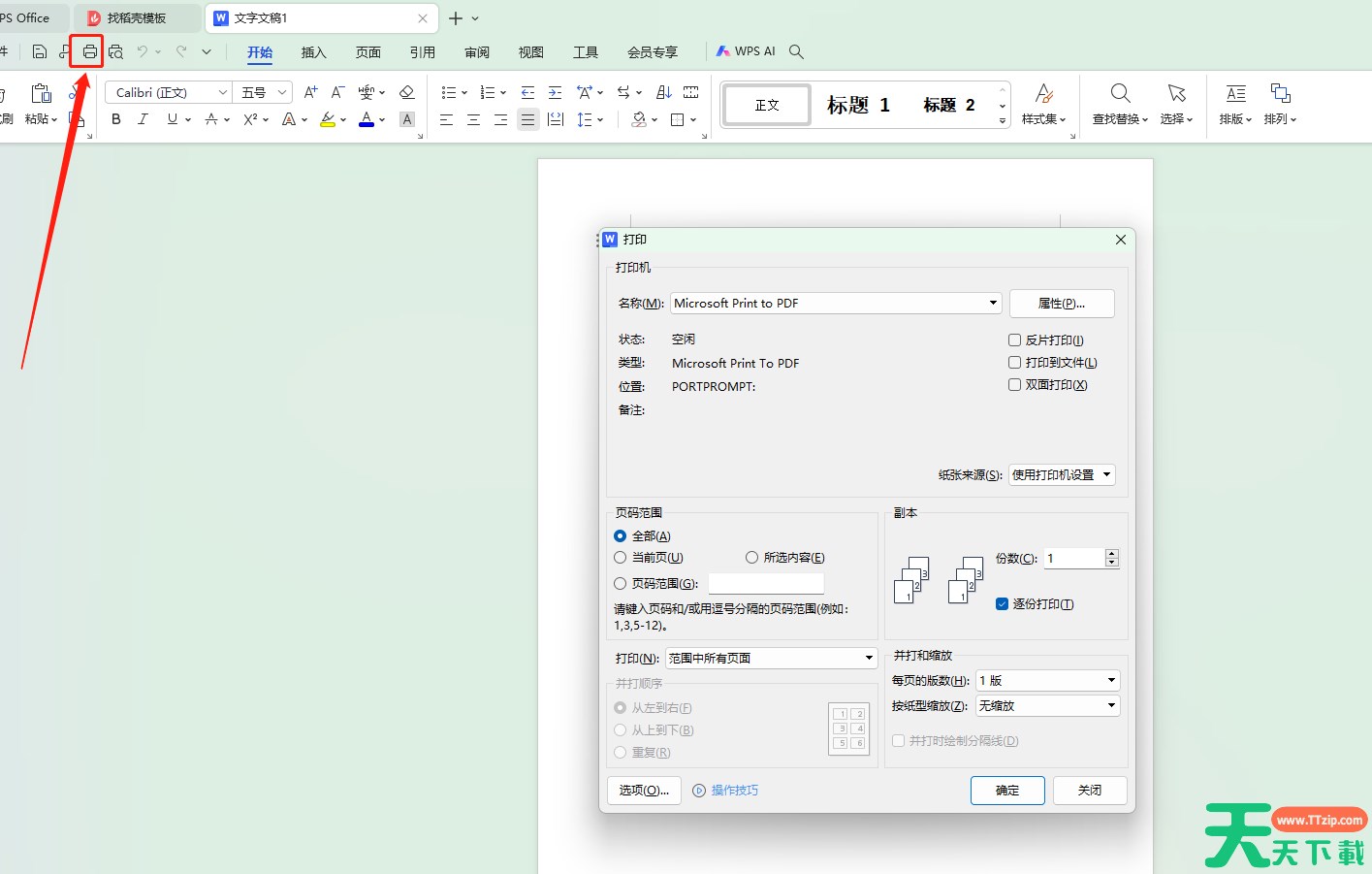
Task: Click the clear formatting eraser icon
Action: [407, 92]
